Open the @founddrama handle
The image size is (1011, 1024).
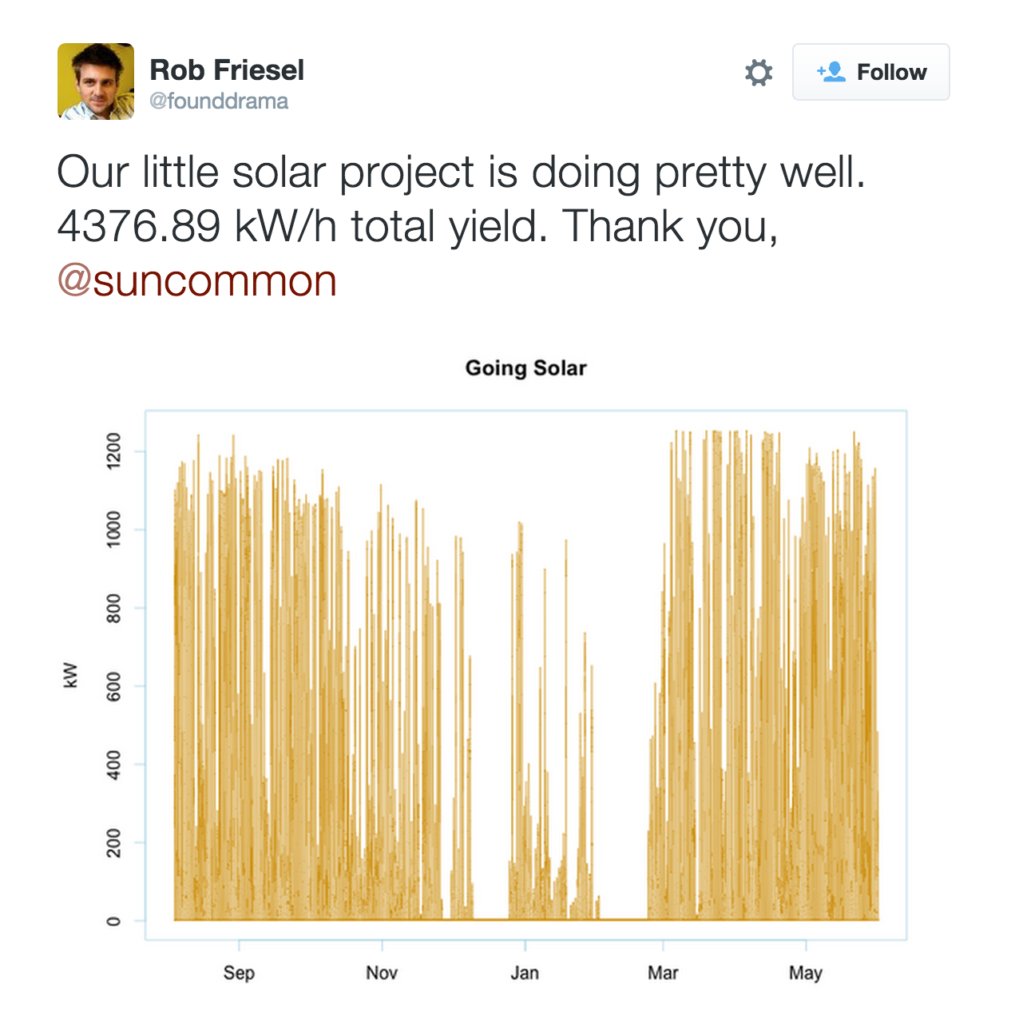(x=219, y=101)
